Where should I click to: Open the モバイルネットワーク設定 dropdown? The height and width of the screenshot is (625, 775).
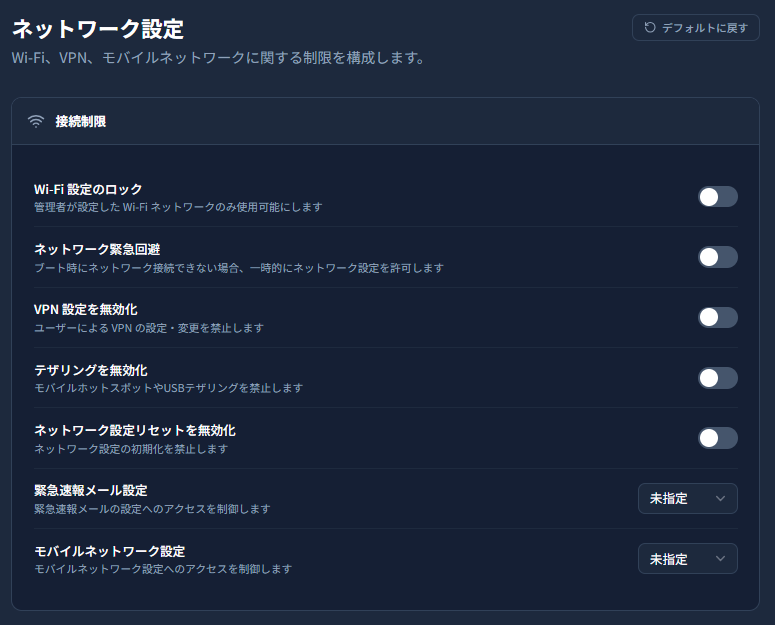688,559
